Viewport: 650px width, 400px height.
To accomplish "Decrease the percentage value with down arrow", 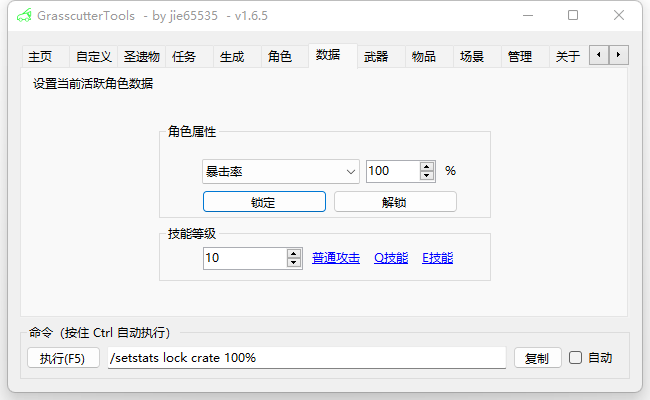I will (427, 176).
